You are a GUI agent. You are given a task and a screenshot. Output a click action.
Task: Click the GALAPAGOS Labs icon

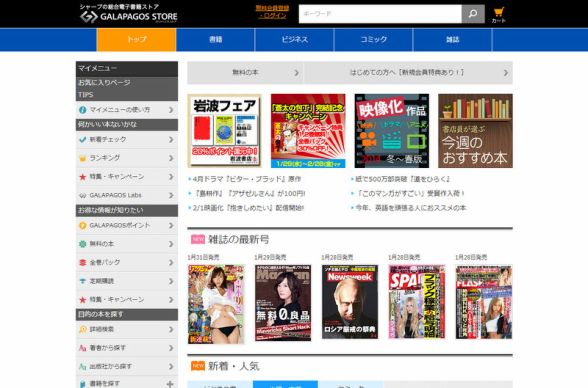[82, 195]
